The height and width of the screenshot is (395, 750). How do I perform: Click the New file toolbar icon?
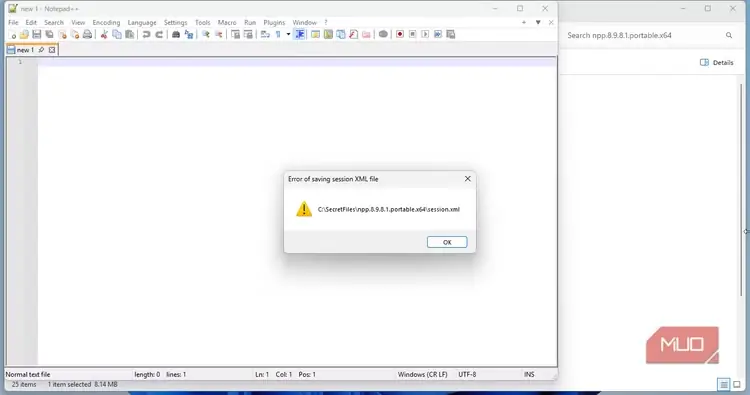[12, 34]
